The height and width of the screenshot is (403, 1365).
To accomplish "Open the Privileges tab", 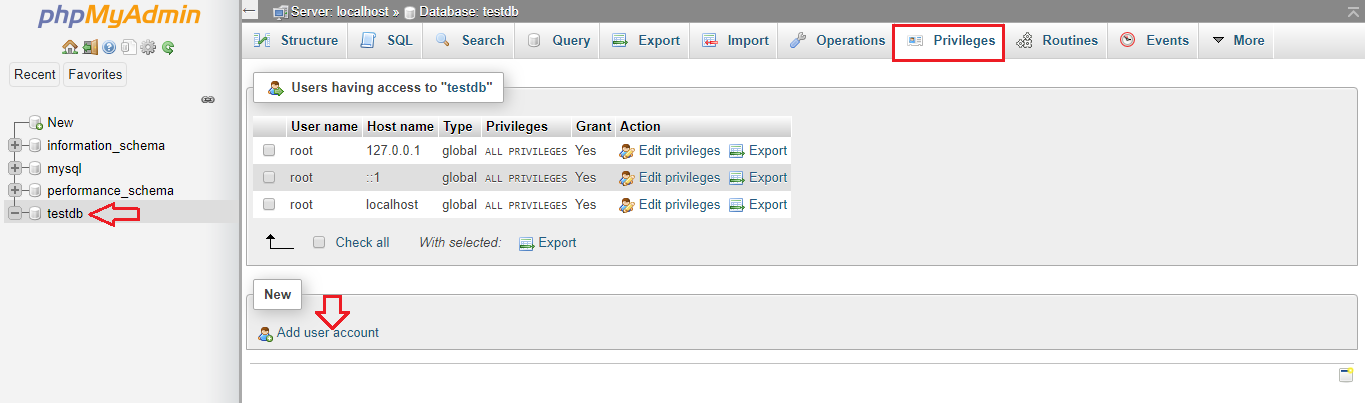I will [x=950, y=41].
